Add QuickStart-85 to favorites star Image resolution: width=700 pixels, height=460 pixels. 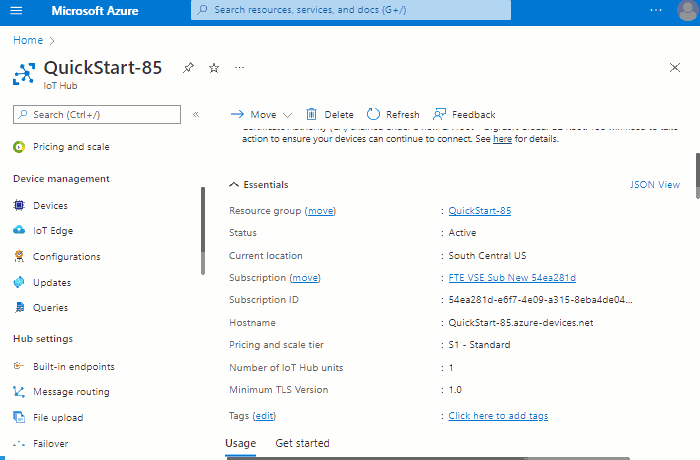[214, 68]
